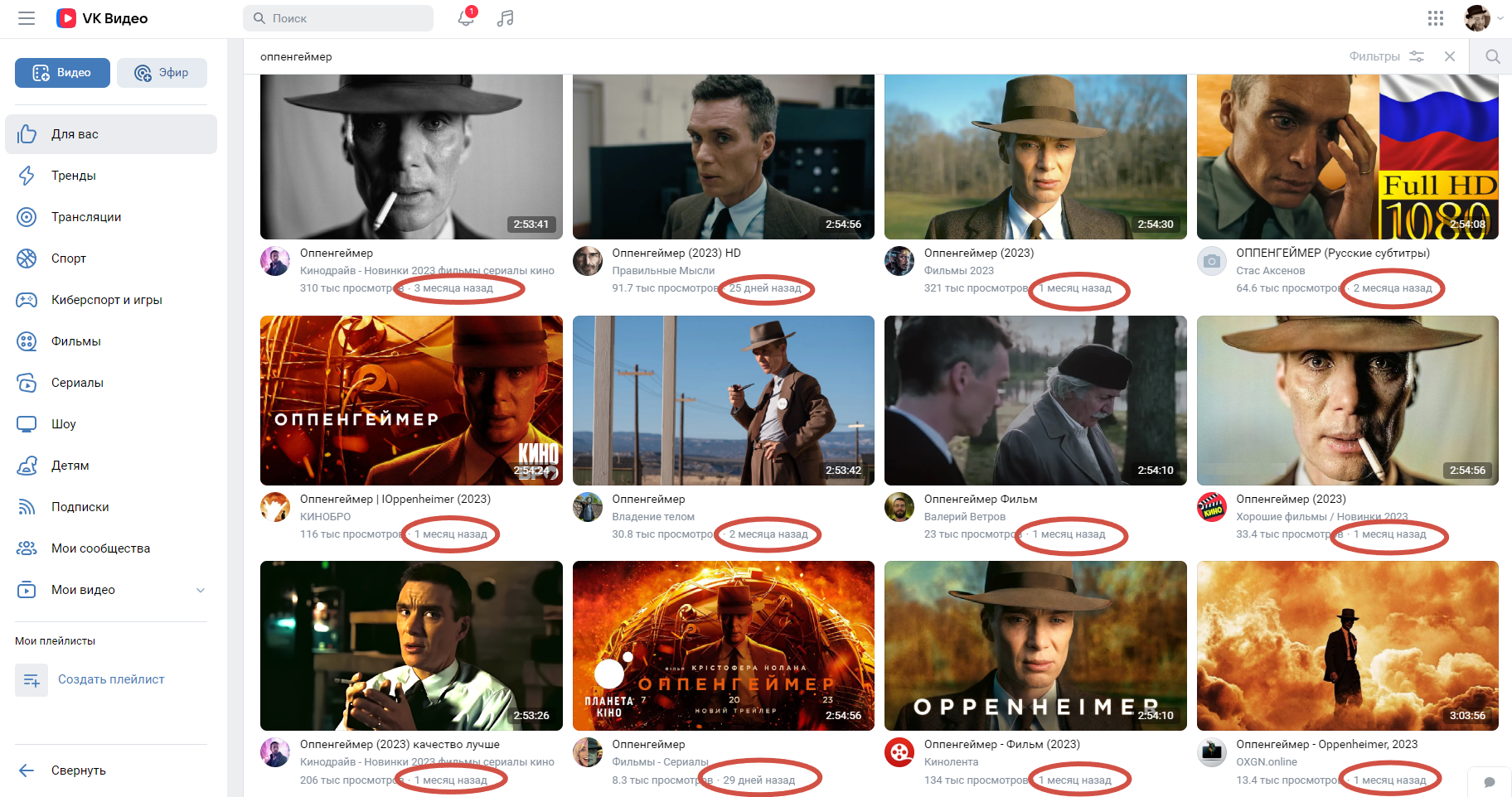Open channel Кинолента
Screen dimensions: 1512x797
(951, 761)
